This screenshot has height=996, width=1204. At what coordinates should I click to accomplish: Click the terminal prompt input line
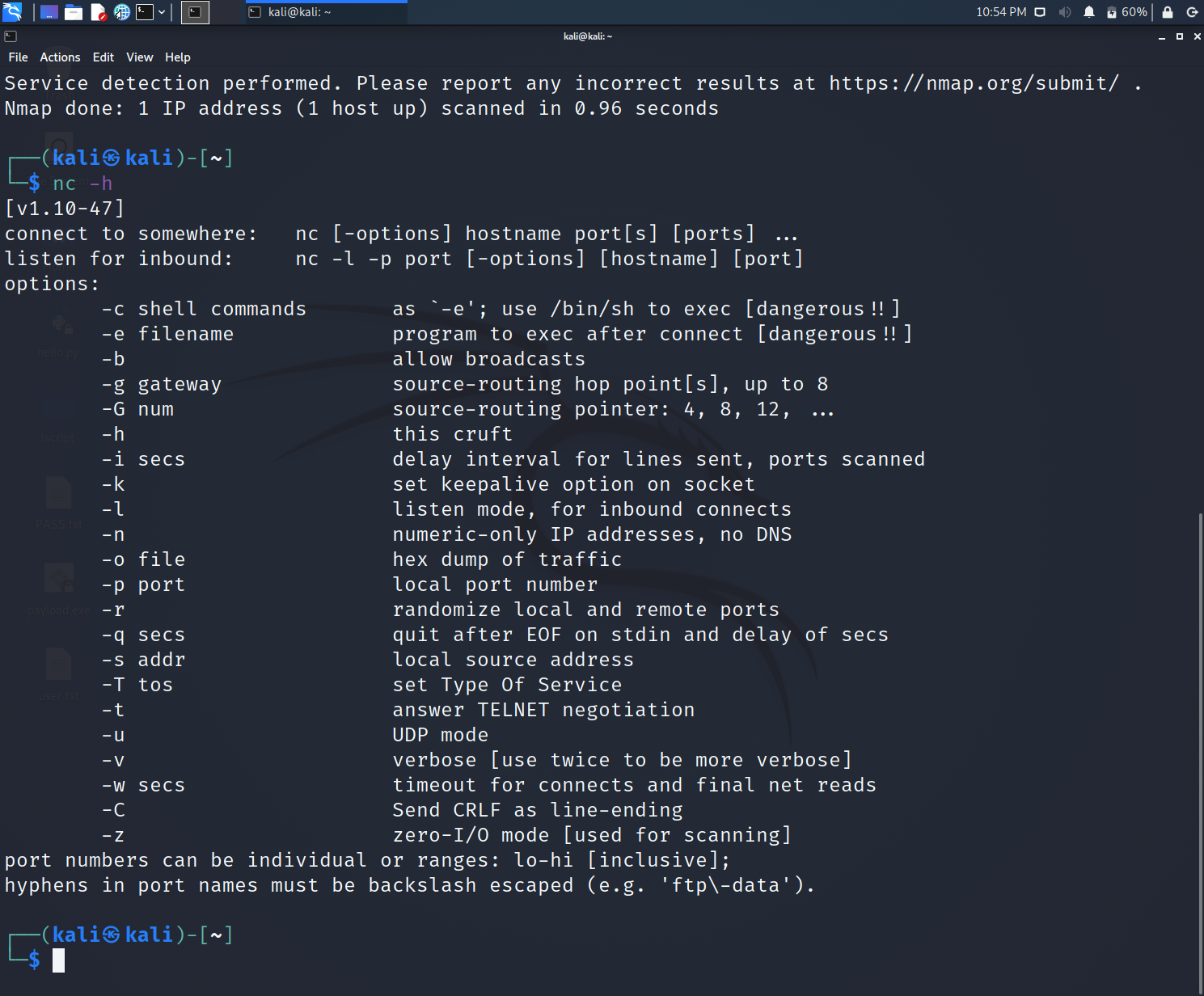[61, 960]
